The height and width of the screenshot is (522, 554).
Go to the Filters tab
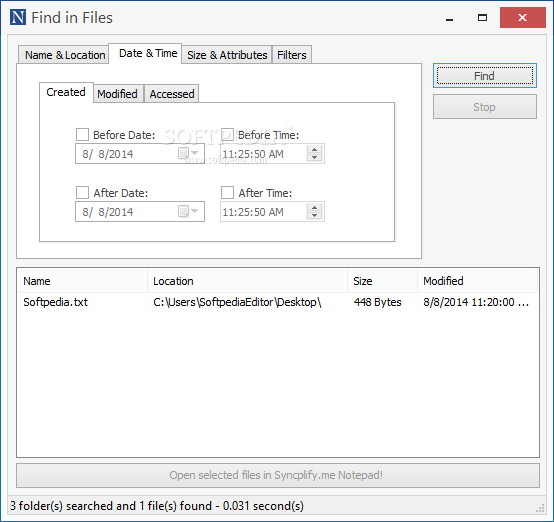292,55
